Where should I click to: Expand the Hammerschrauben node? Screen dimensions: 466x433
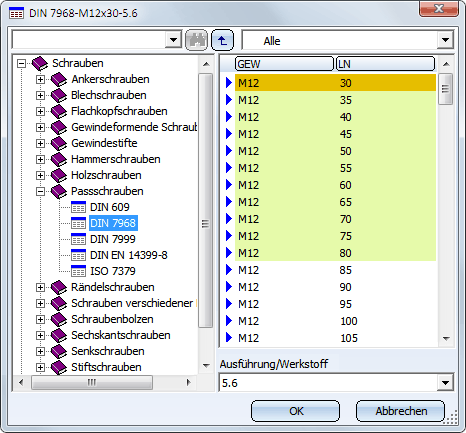point(40,159)
